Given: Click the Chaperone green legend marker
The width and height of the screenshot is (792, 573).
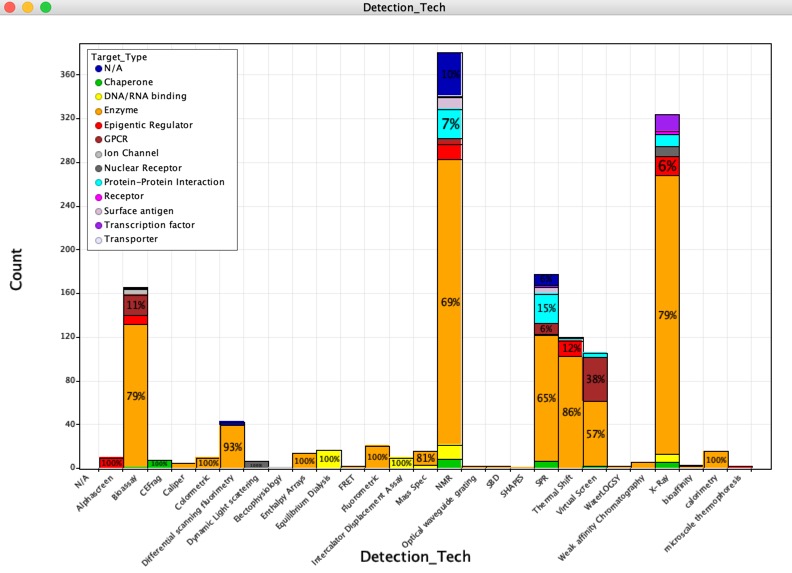Looking at the screenshot, I should pos(98,82).
